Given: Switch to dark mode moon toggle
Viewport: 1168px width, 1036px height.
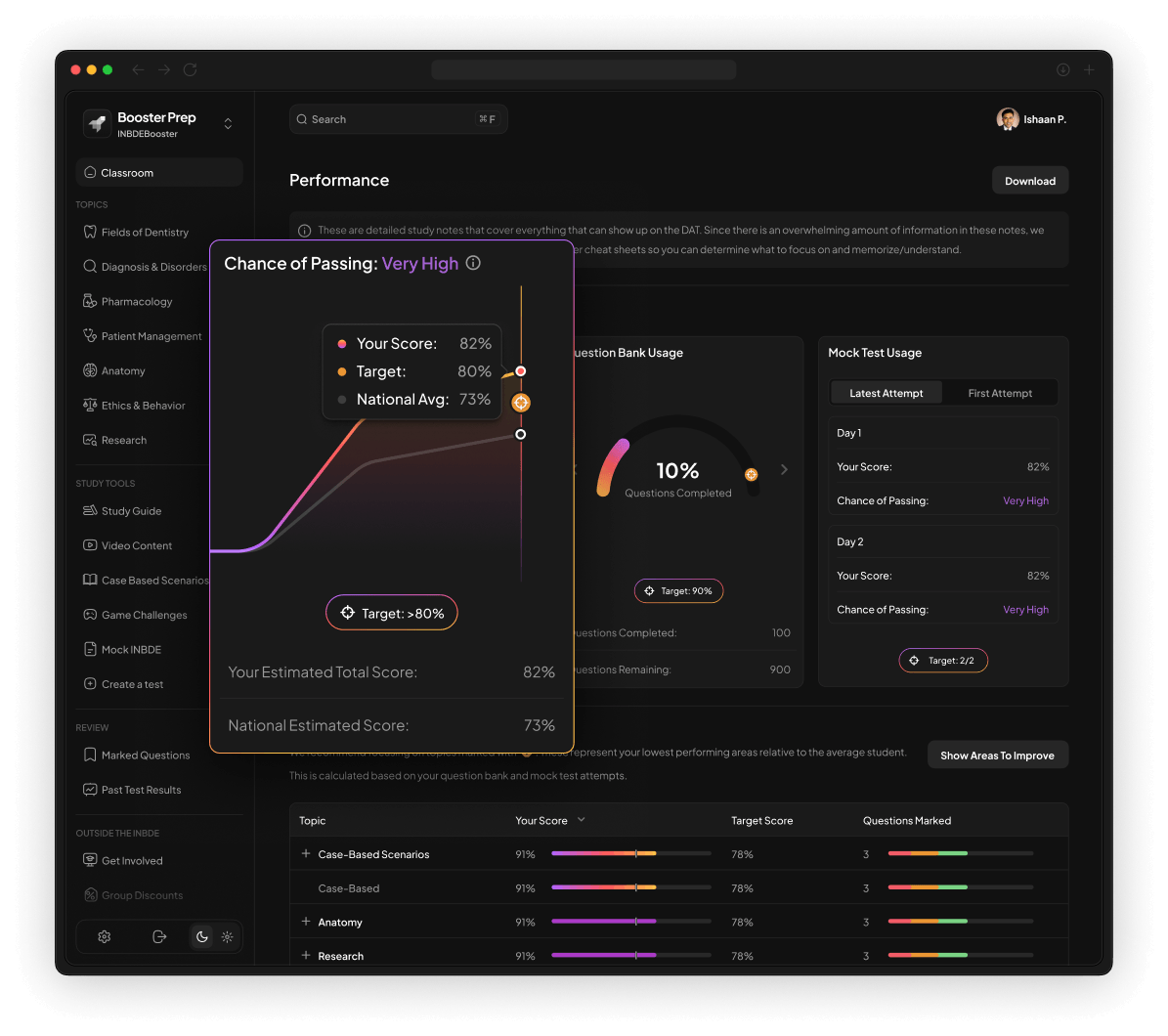Looking at the screenshot, I should click(x=202, y=937).
